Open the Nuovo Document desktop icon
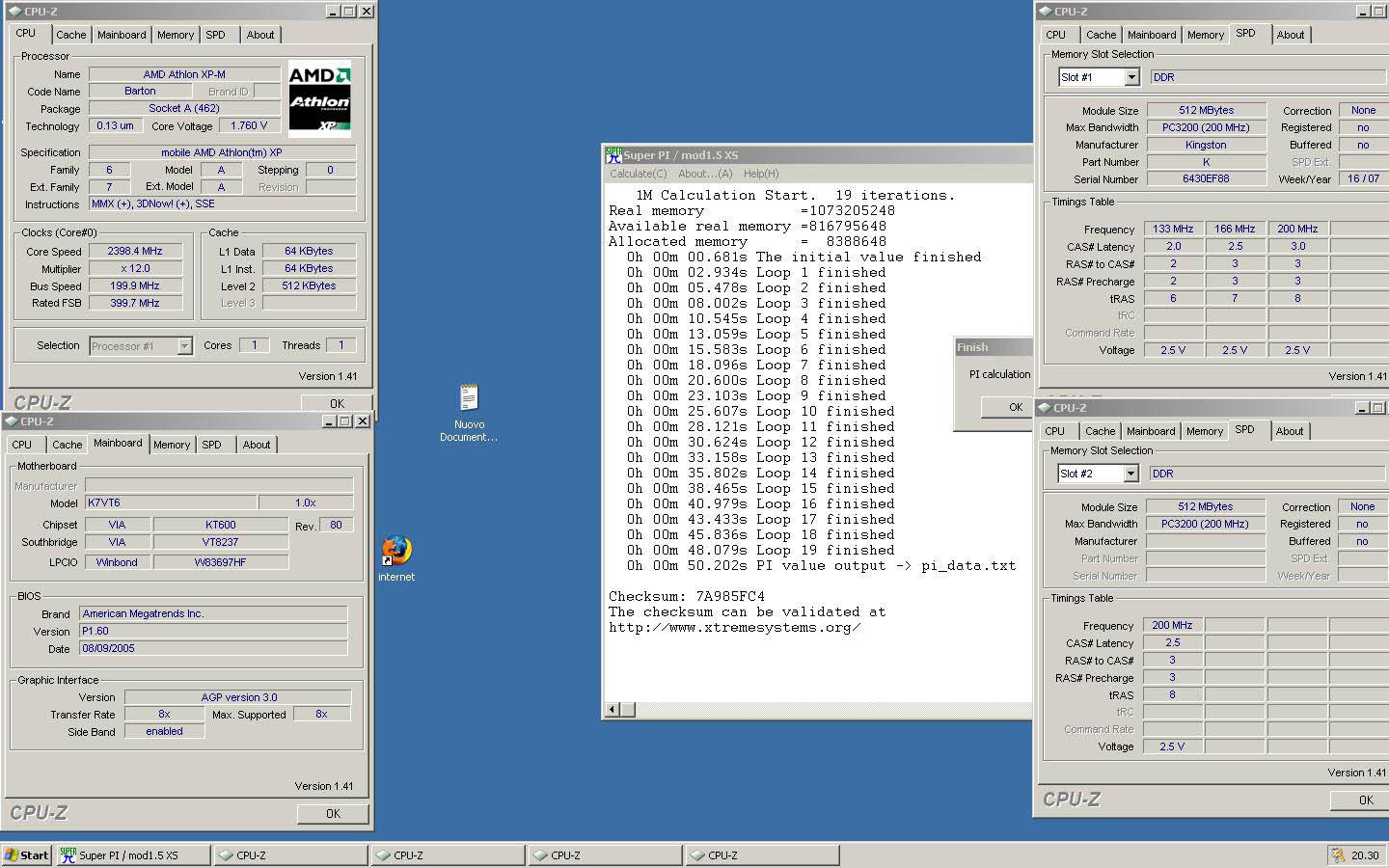Viewport: 1389px width, 868px height. click(469, 412)
